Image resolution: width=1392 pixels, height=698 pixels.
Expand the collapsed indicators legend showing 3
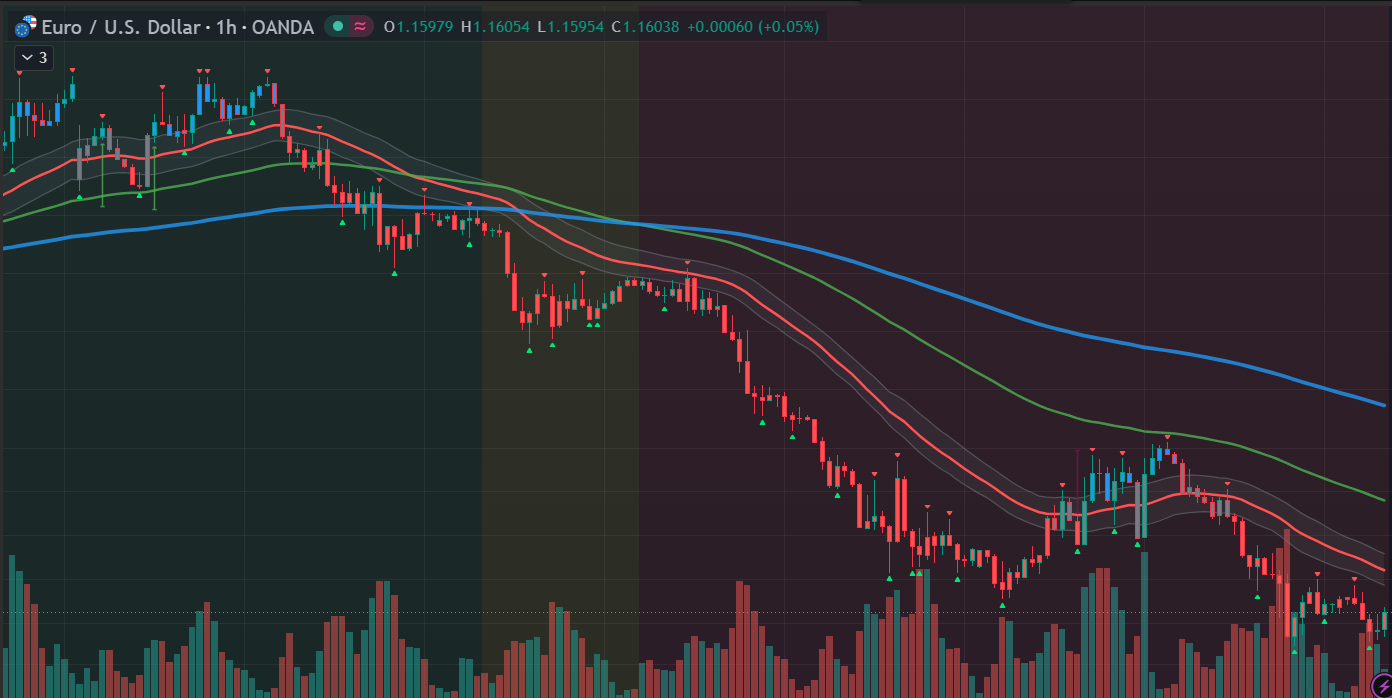click(x=33, y=58)
